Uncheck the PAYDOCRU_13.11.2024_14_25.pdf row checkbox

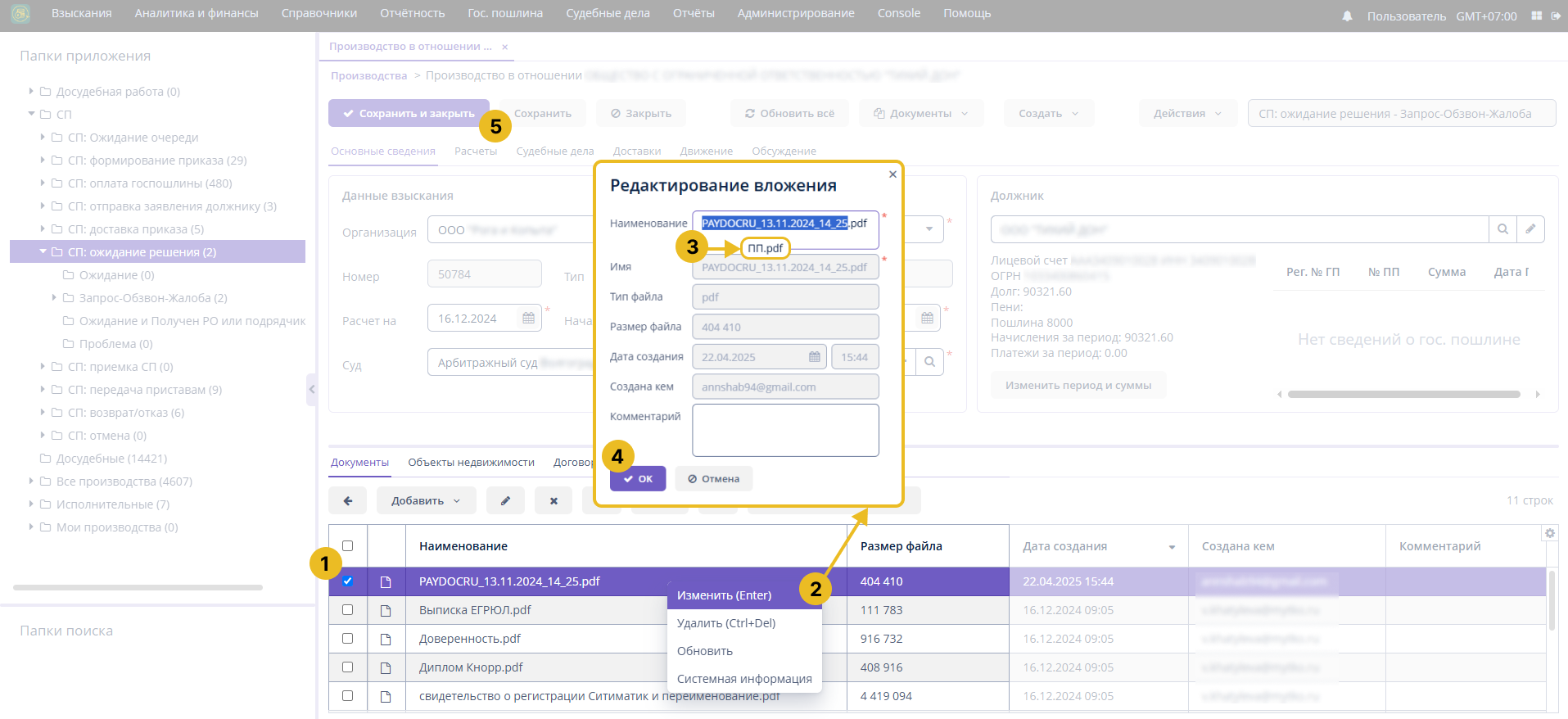point(348,581)
